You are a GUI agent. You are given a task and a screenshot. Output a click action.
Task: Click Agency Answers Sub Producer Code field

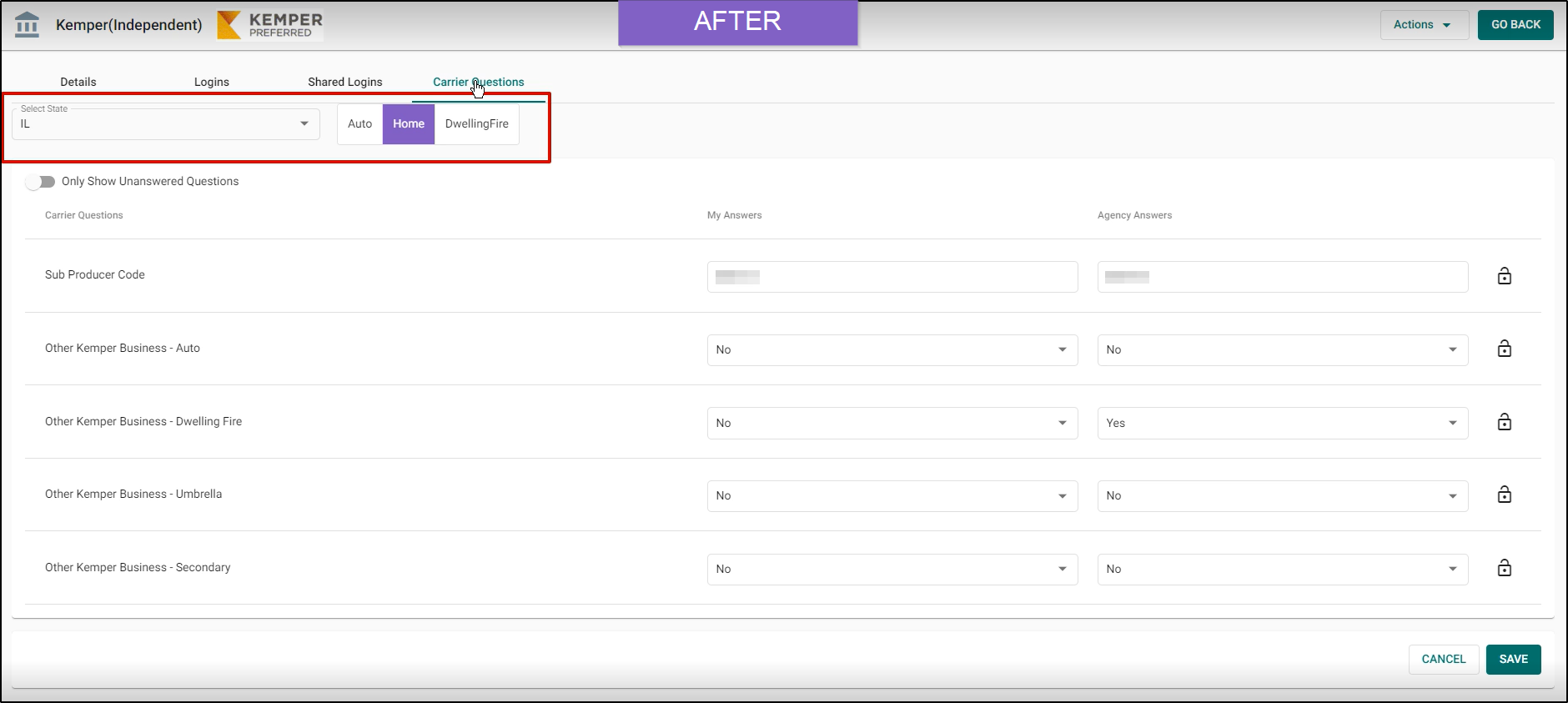tap(1283, 277)
